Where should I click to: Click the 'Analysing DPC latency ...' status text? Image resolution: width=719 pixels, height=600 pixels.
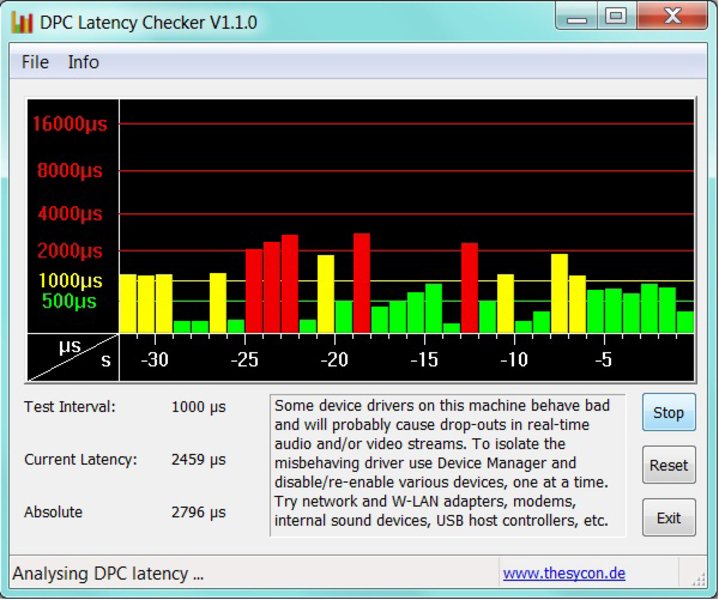coord(108,573)
